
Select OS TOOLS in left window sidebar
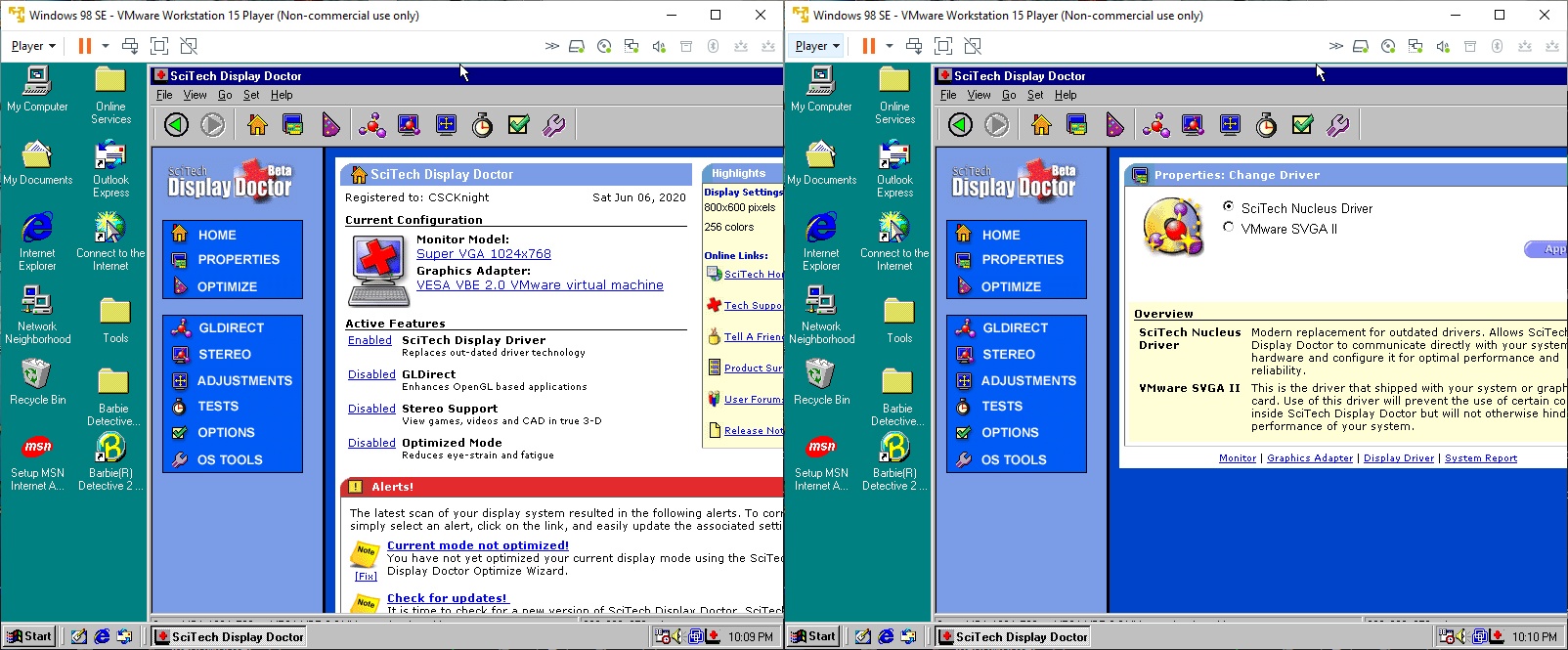click(x=233, y=459)
